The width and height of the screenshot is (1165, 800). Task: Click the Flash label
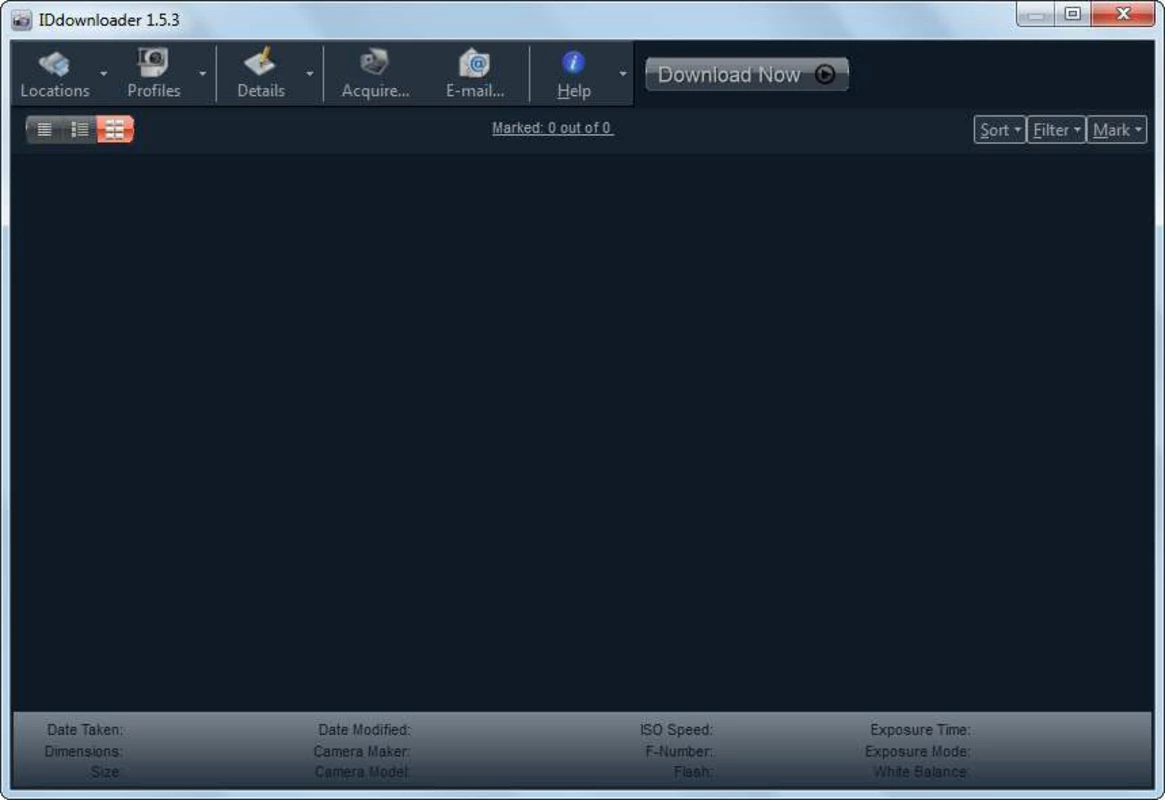(x=692, y=772)
